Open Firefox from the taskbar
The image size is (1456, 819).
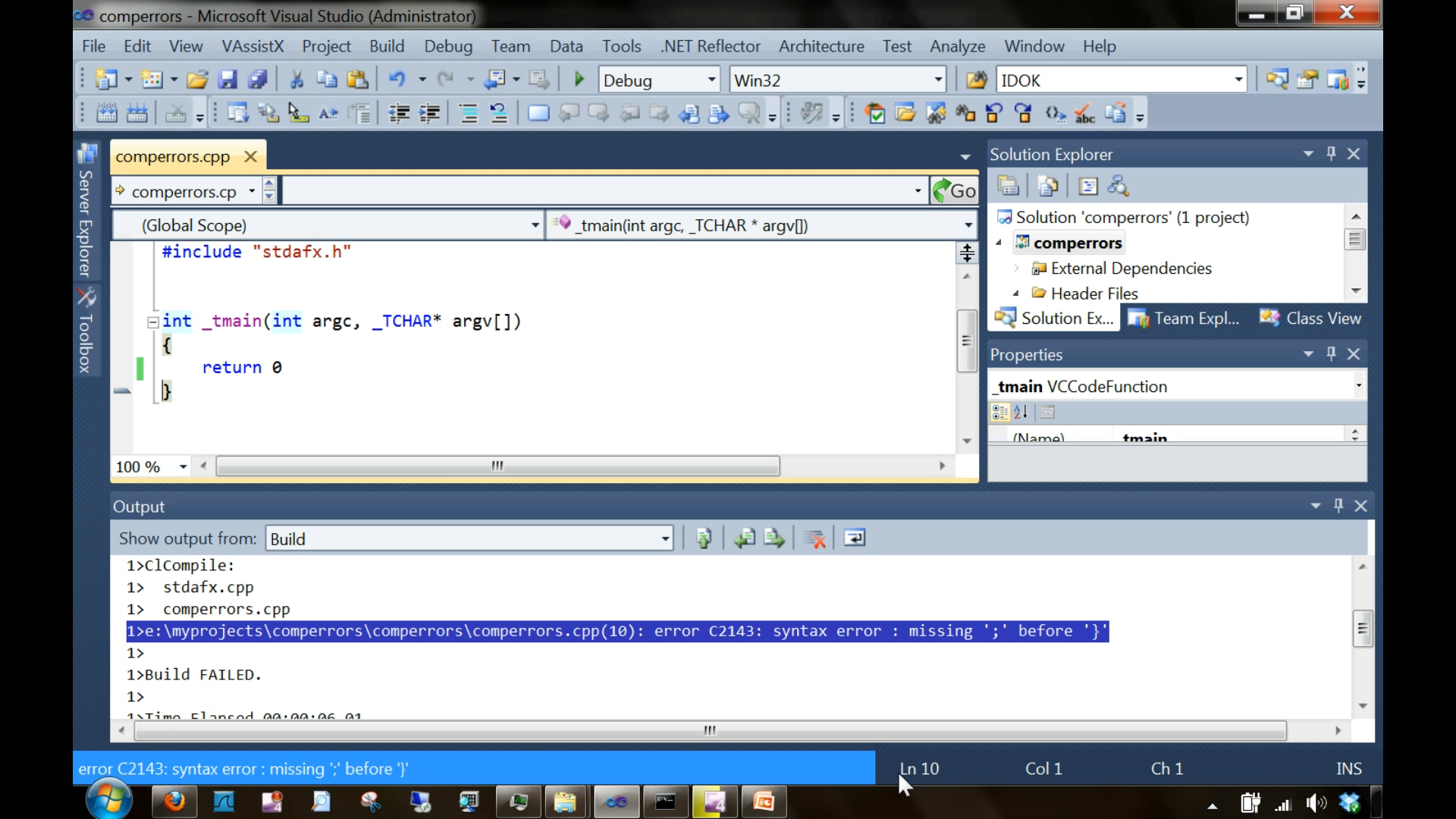(174, 802)
